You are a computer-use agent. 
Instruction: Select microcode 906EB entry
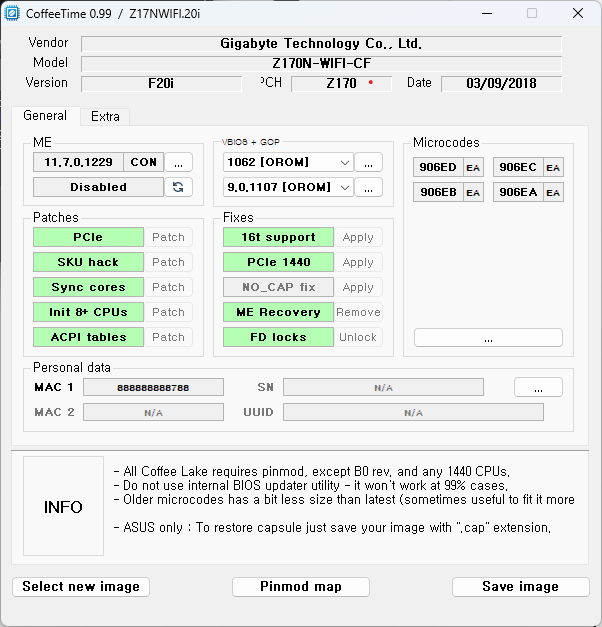[x=438, y=192]
